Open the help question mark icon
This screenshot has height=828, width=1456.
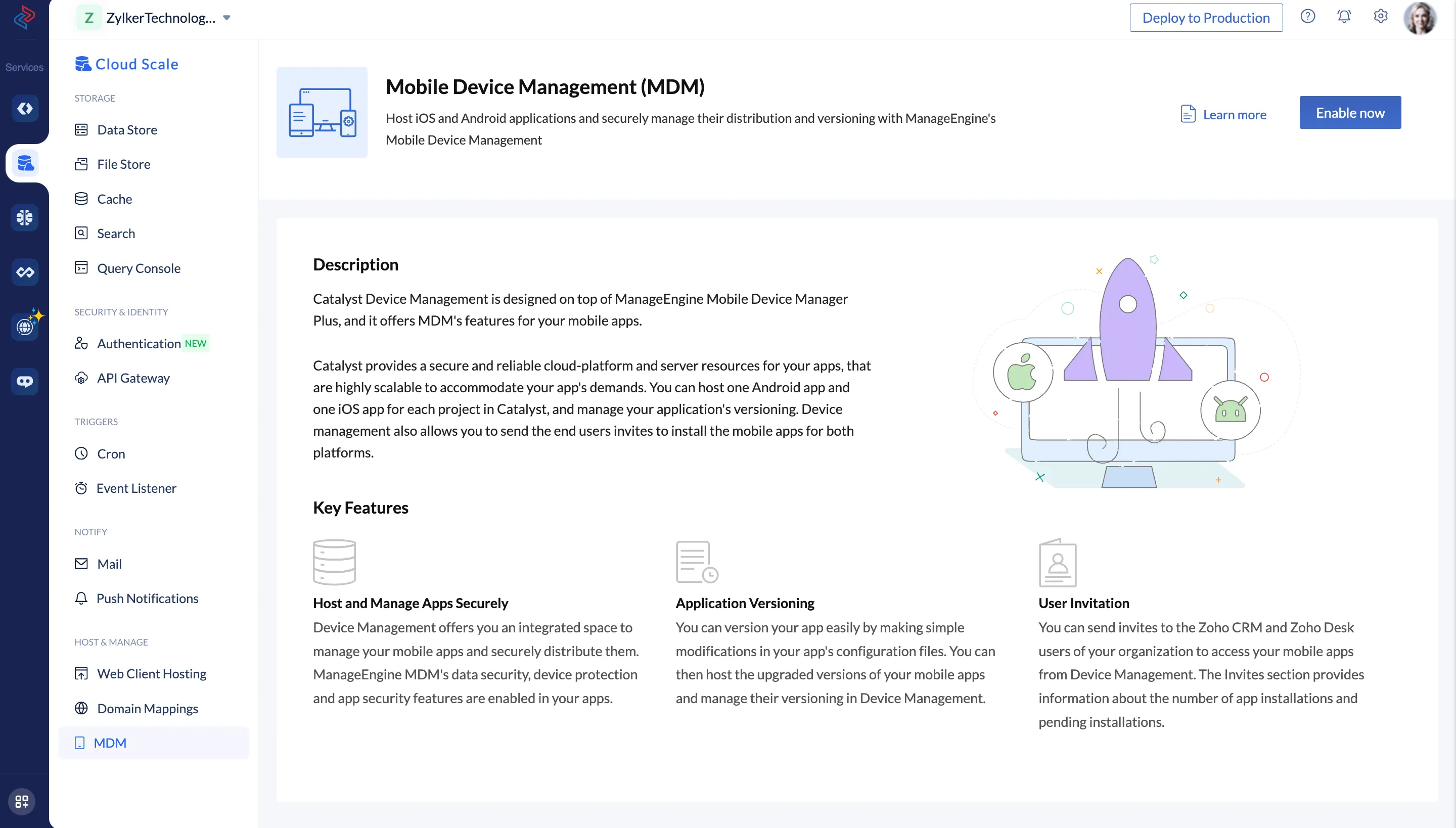(x=1307, y=17)
